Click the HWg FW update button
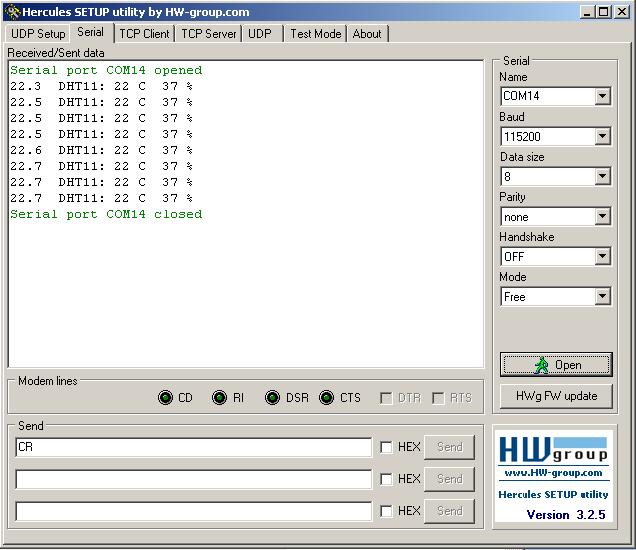 tap(556, 396)
